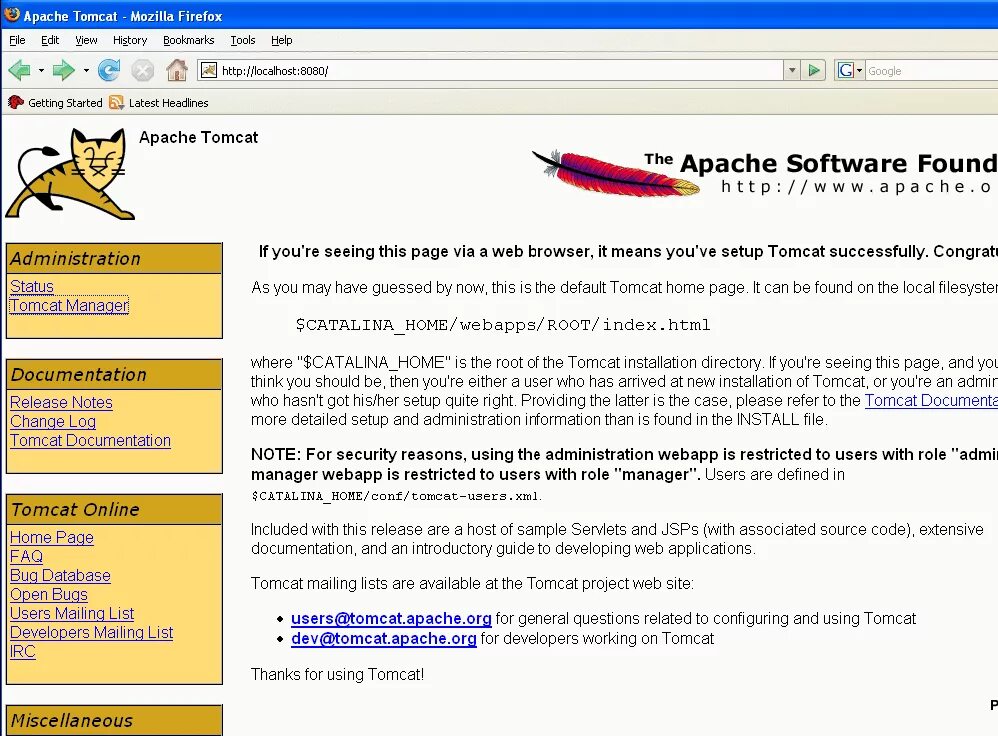Click the Back arrow navigation button
Screen dimensions: 998x736
click(20, 70)
